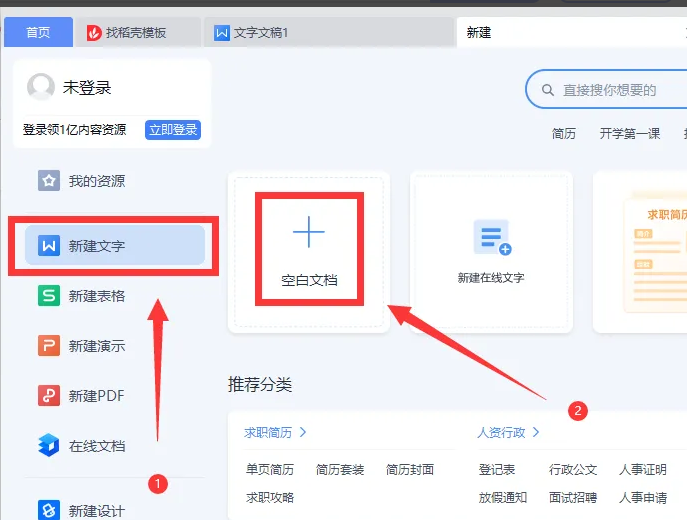Viewport: 687px width, 520px height.
Task: Click the 稻壳 logo on 找稻壳模板 tab
Action: pos(94,33)
